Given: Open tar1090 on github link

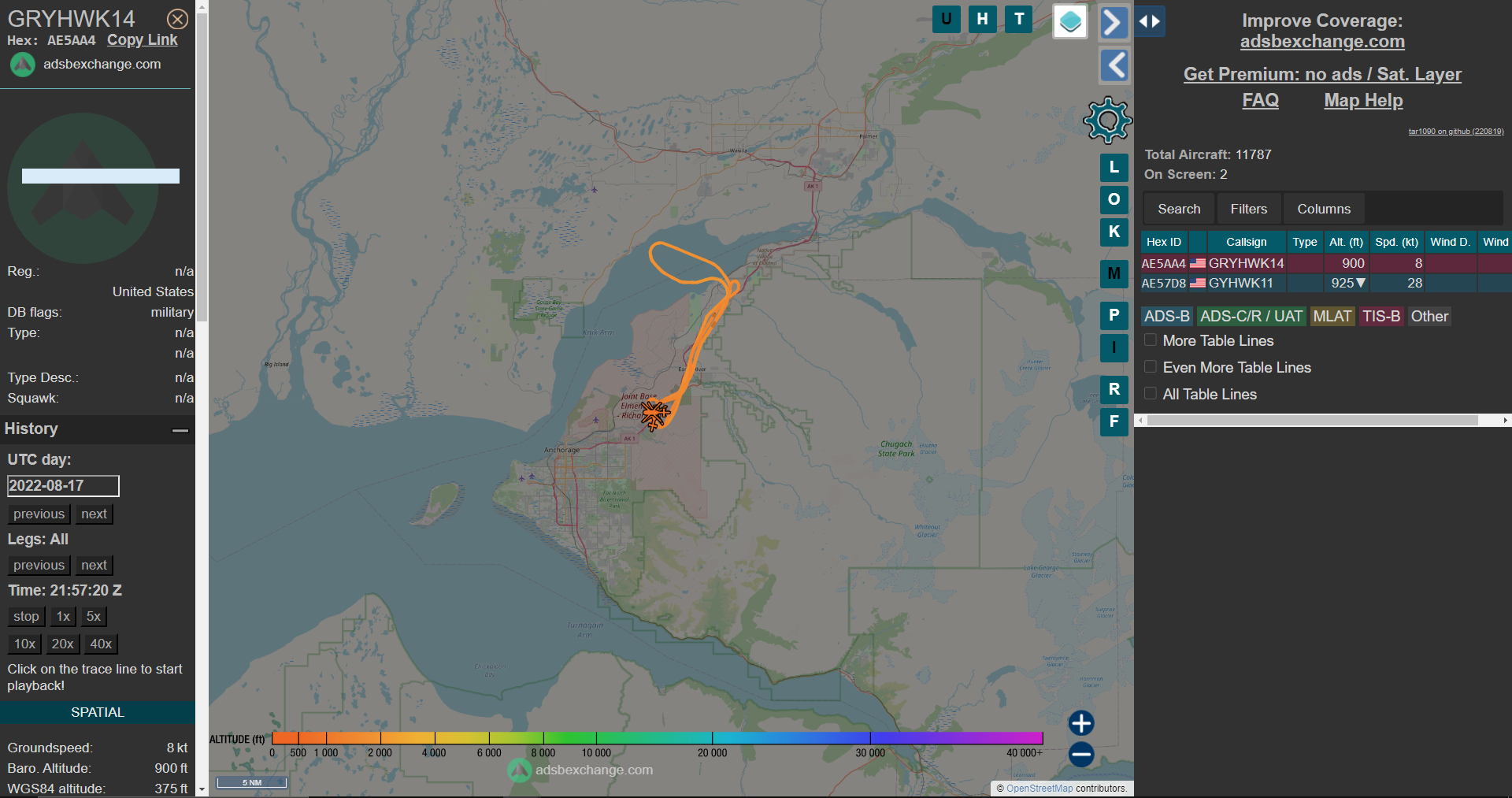Looking at the screenshot, I should (1456, 132).
